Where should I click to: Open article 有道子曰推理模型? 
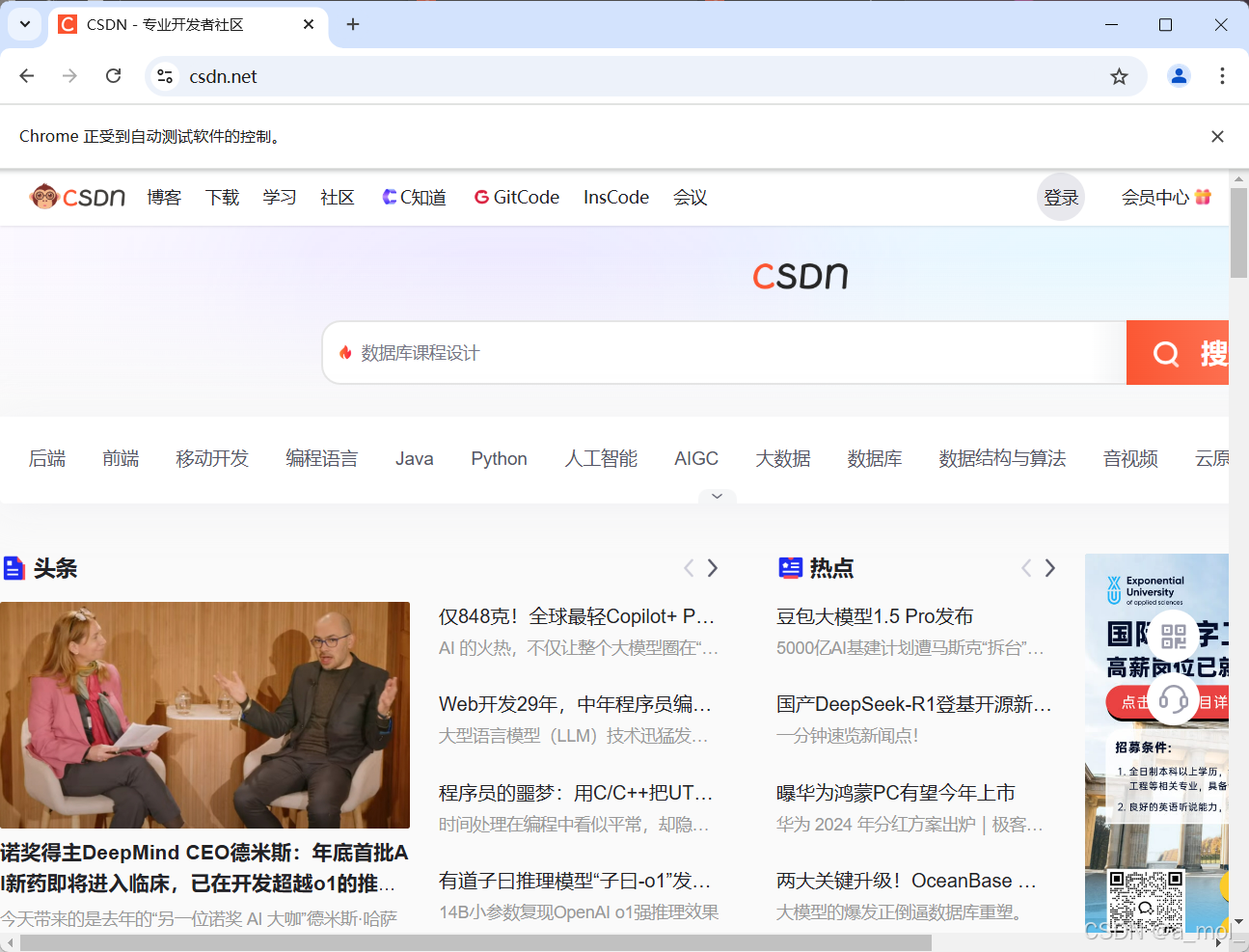(x=575, y=881)
